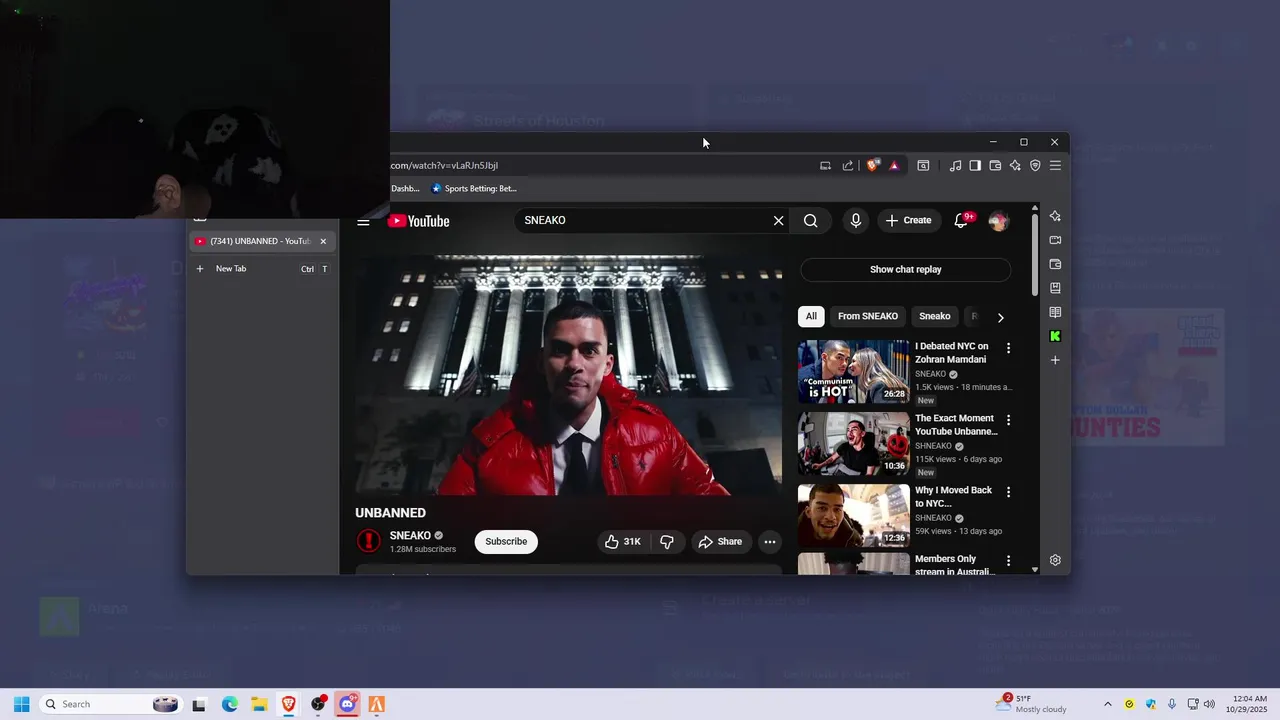Open the I Debated NYC video thumbnail
Viewport: 1280px width, 720px height.
[853, 371]
